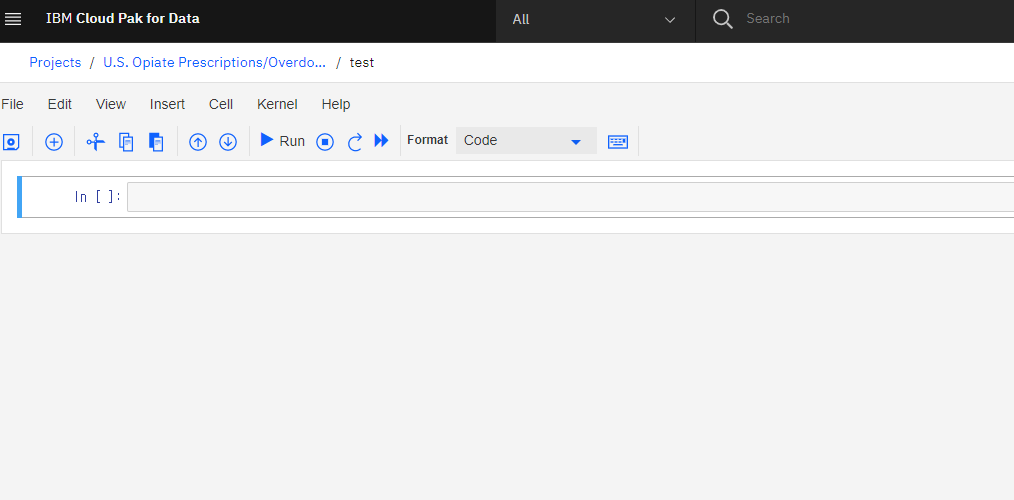
Task: Insert a new cell below
Action: click(x=54, y=142)
